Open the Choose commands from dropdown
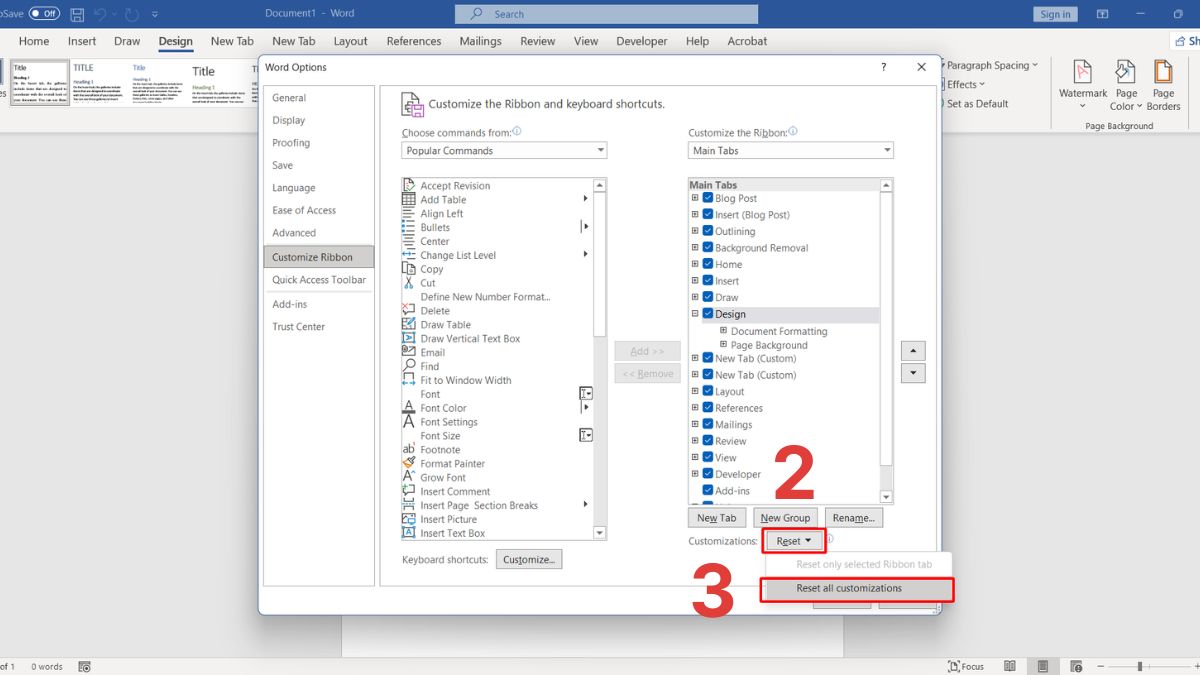Screen dimensions: 1200x675 click(504, 151)
